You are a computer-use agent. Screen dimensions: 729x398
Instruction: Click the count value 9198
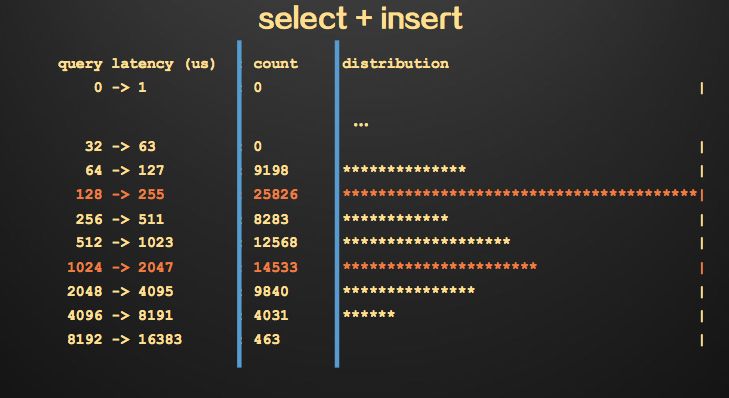pos(271,170)
